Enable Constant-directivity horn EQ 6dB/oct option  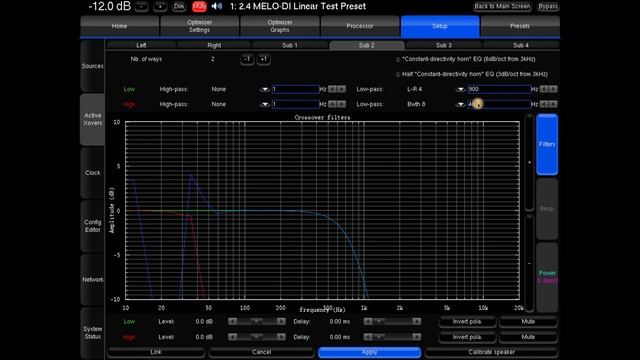point(398,60)
